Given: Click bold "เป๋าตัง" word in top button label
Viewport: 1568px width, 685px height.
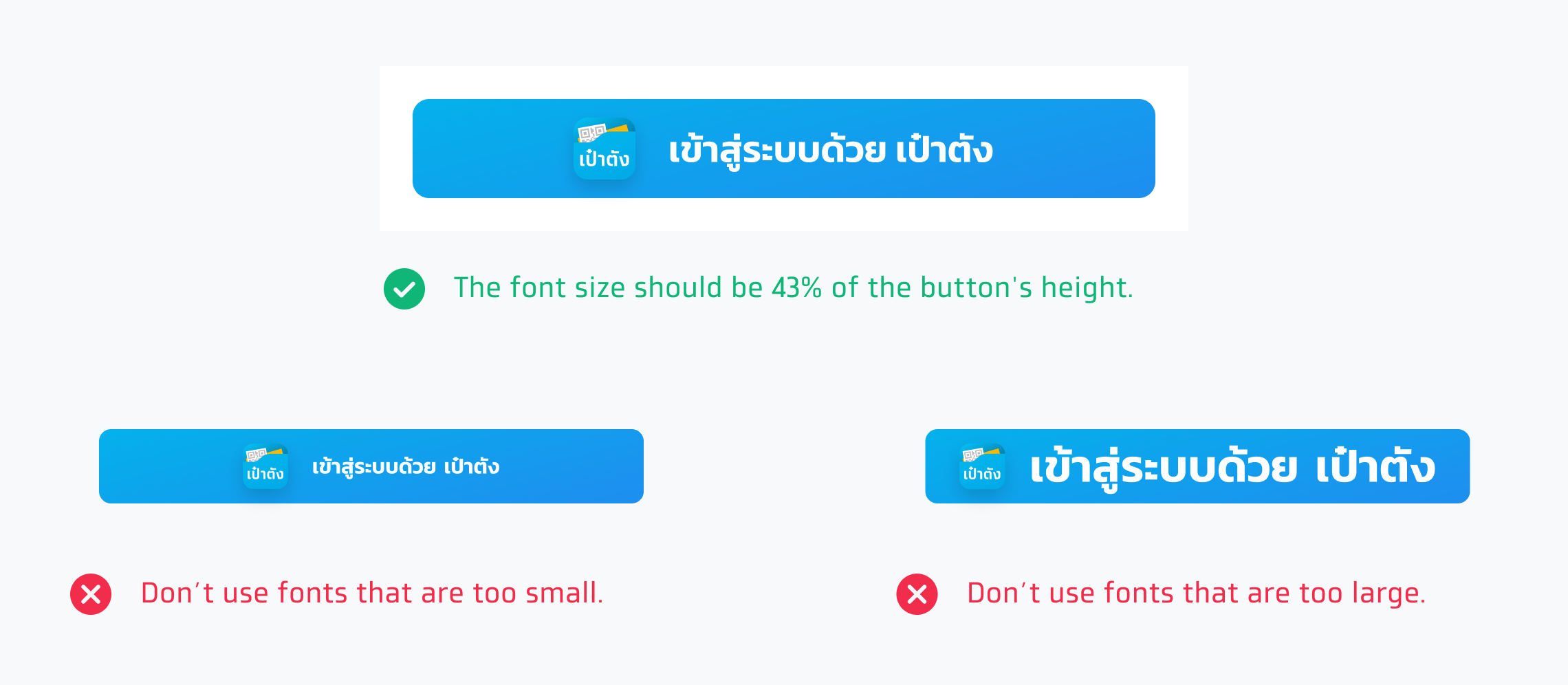Looking at the screenshot, I should click(x=944, y=151).
